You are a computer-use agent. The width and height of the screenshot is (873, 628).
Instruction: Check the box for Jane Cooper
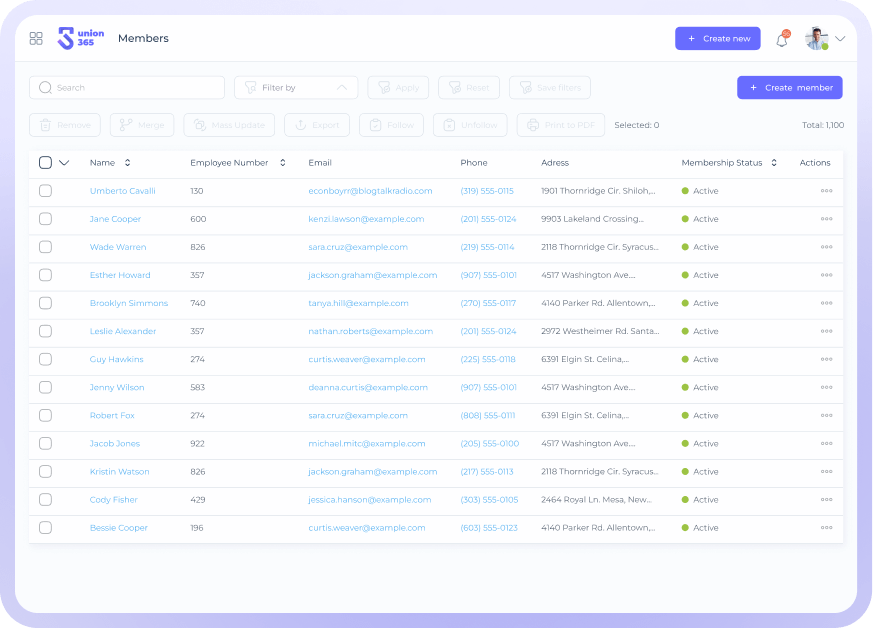pyautogui.click(x=45, y=219)
